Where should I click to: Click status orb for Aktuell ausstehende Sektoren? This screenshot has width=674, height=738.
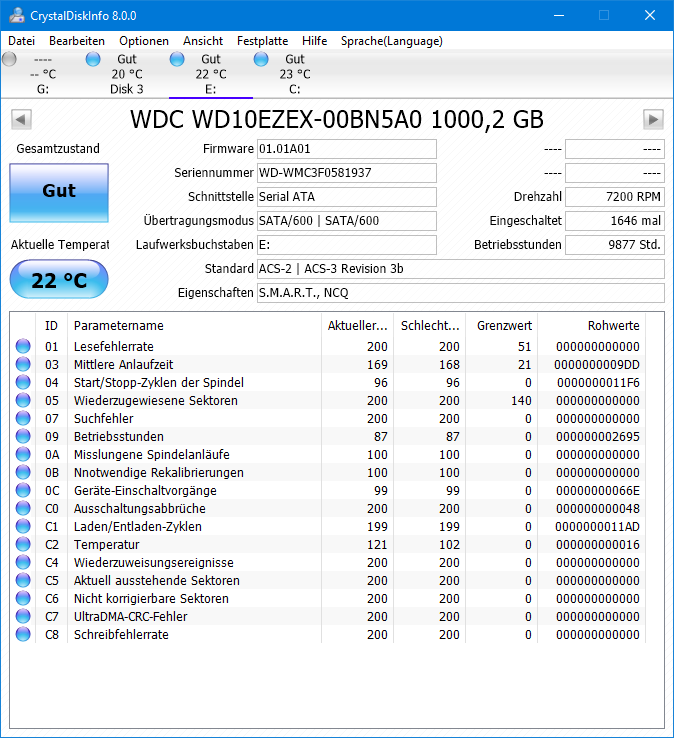pyautogui.click(x=23, y=580)
